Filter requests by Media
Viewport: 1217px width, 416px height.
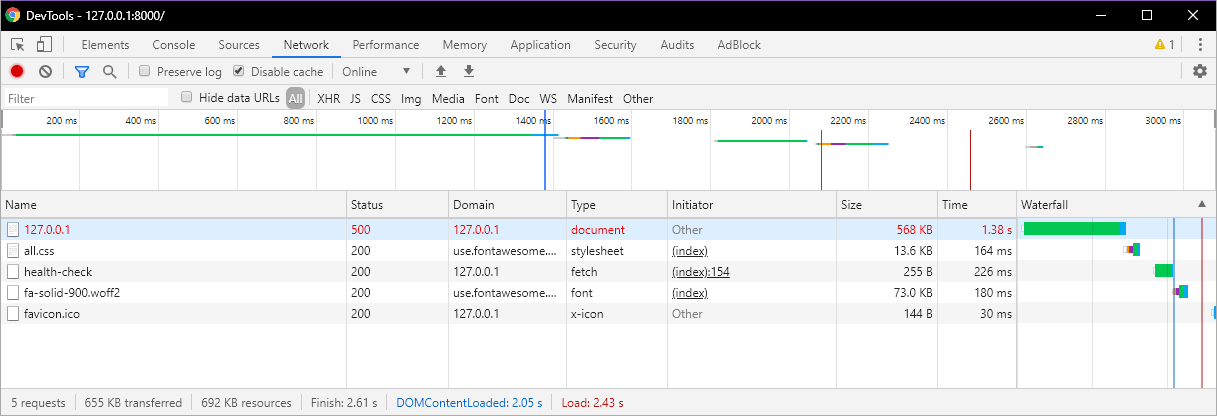coord(448,99)
